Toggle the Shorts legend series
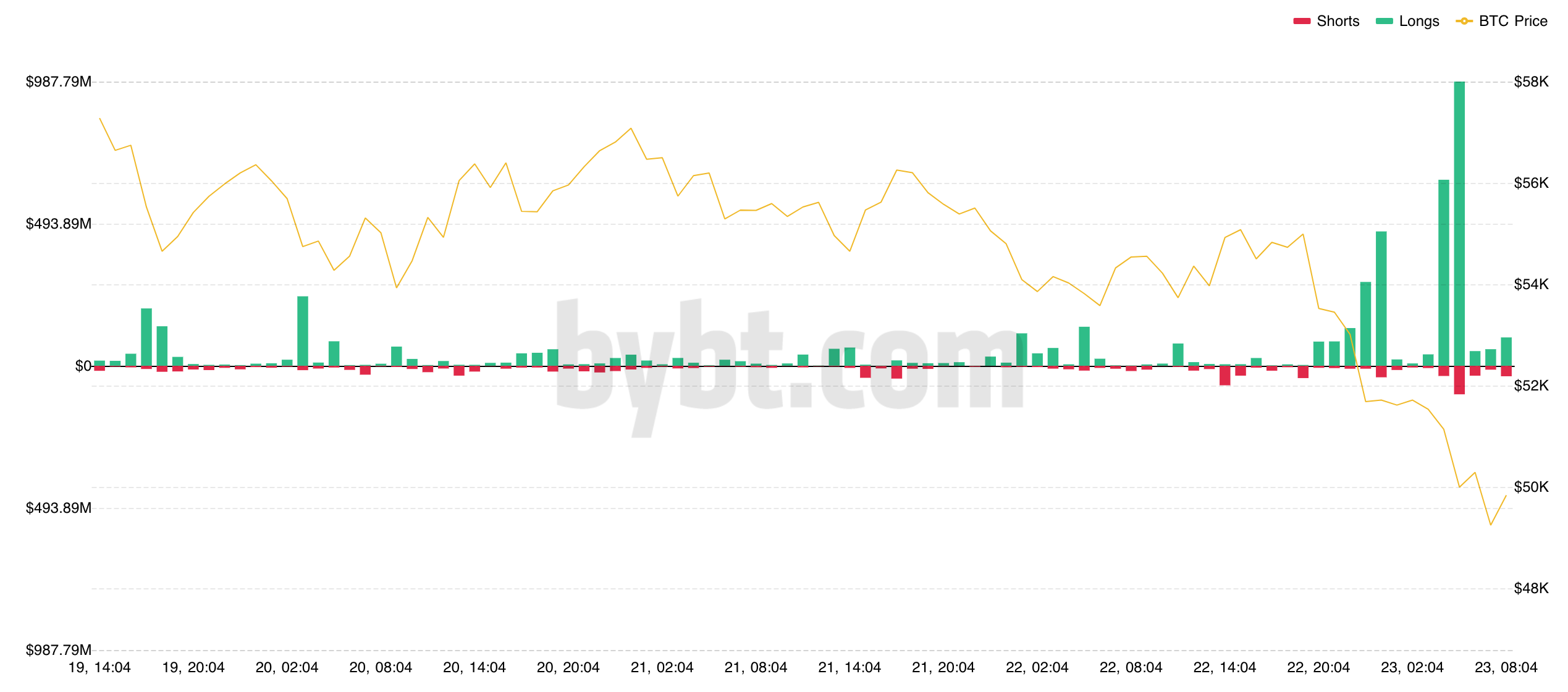 [1326, 21]
